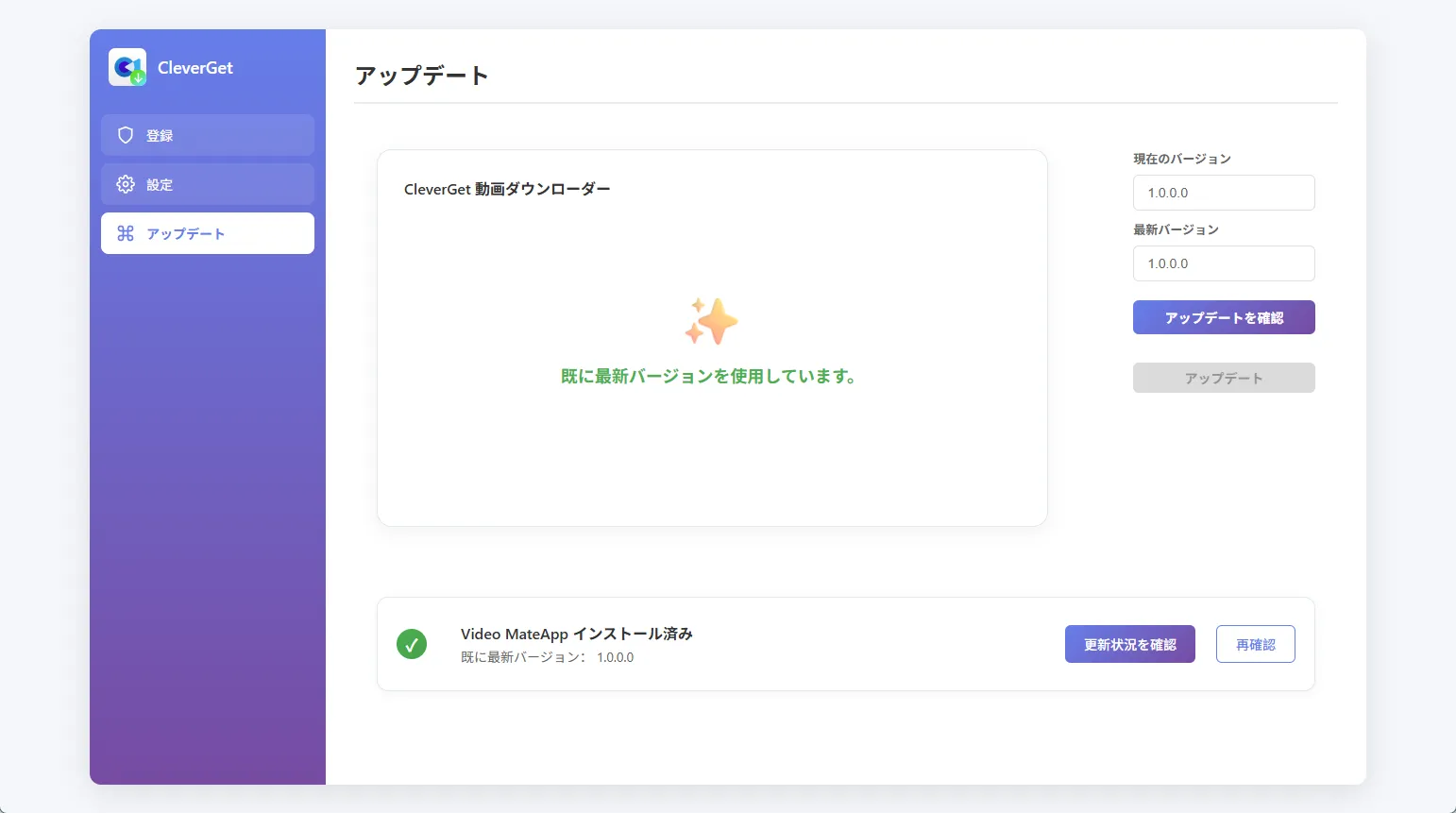Click the アップデート page title
1456x813 pixels.
[x=422, y=76]
